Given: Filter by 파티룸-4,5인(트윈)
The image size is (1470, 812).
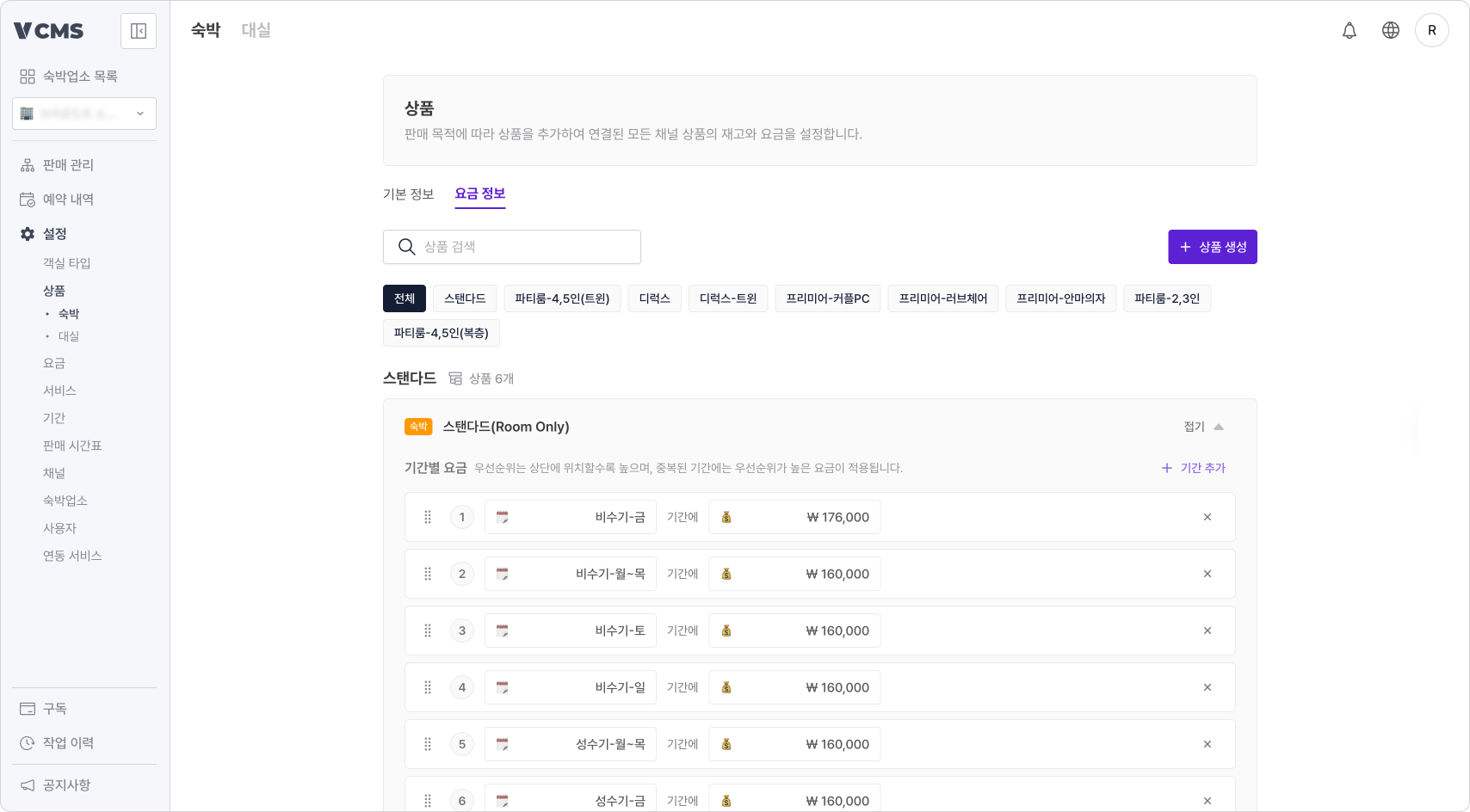Looking at the screenshot, I should (562, 298).
